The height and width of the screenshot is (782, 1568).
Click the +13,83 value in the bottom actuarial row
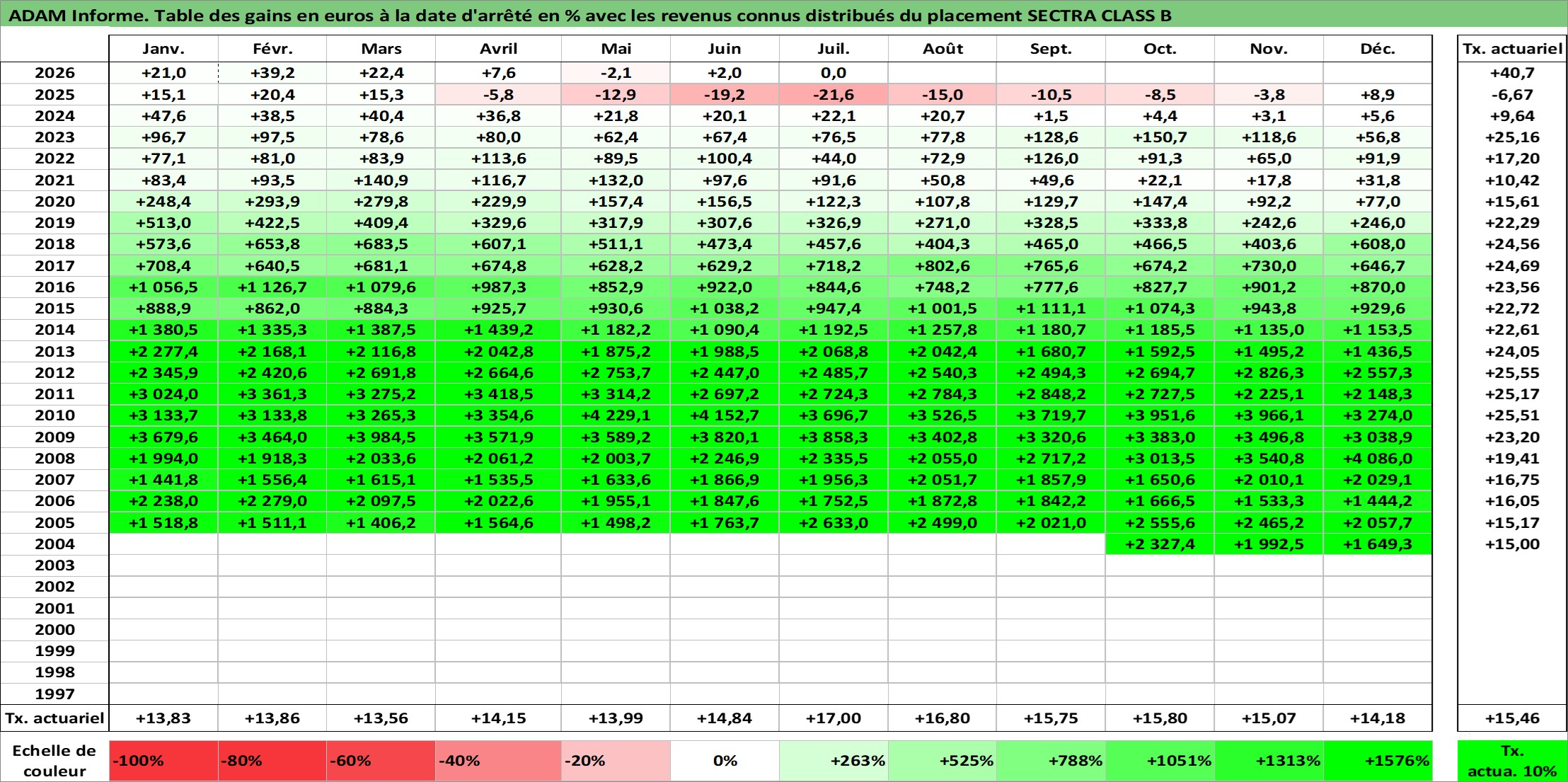(163, 718)
